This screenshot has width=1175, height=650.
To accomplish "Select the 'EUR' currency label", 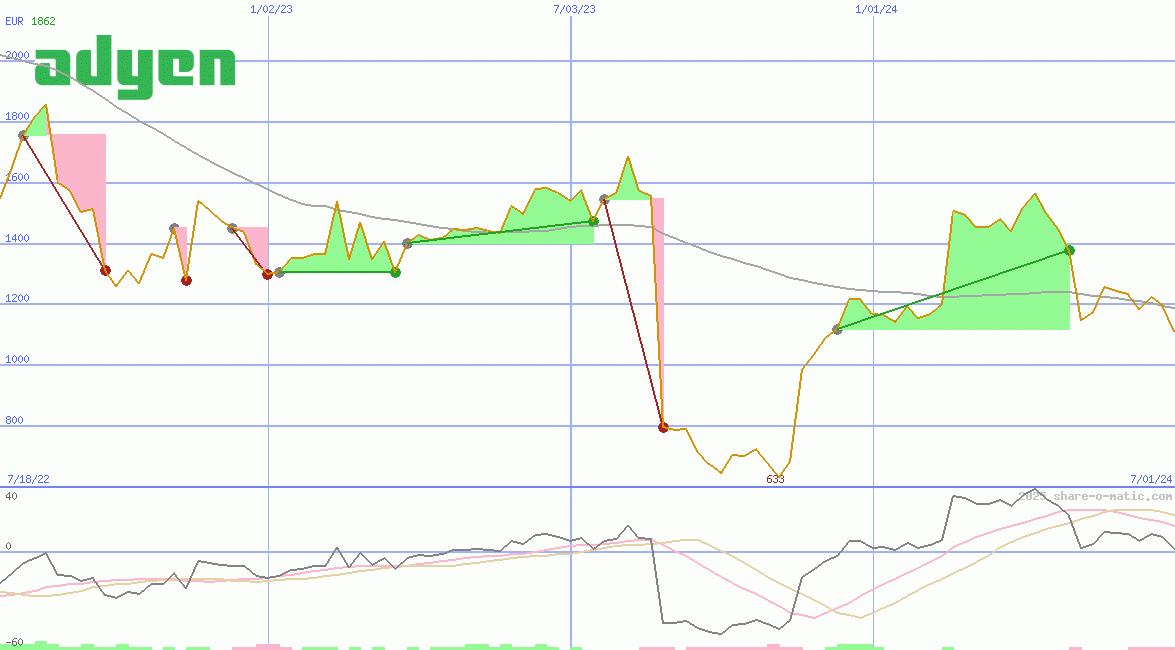I will click(x=14, y=22).
